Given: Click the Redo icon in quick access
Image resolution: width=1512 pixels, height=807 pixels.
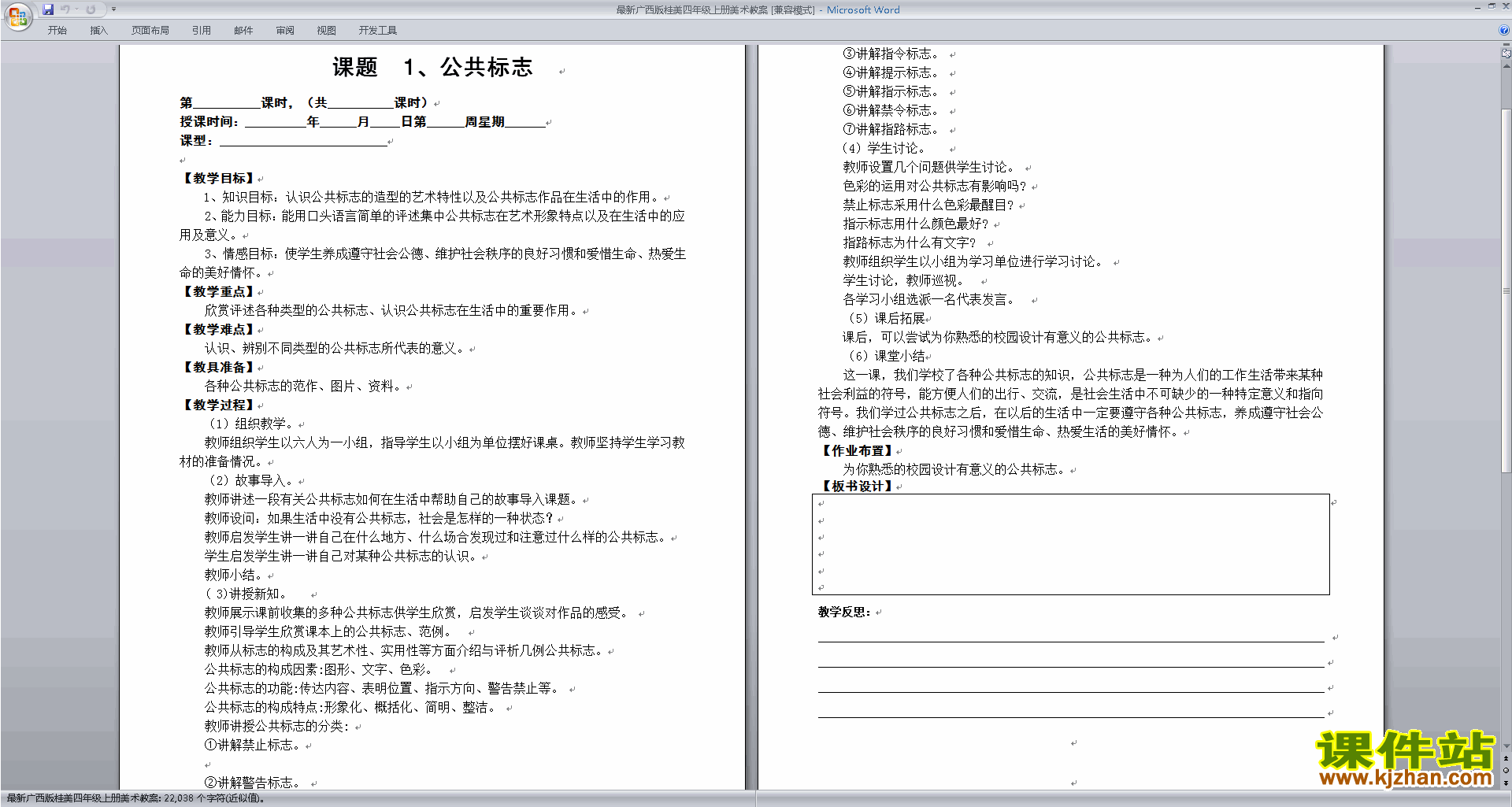Looking at the screenshot, I should click(91, 9).
